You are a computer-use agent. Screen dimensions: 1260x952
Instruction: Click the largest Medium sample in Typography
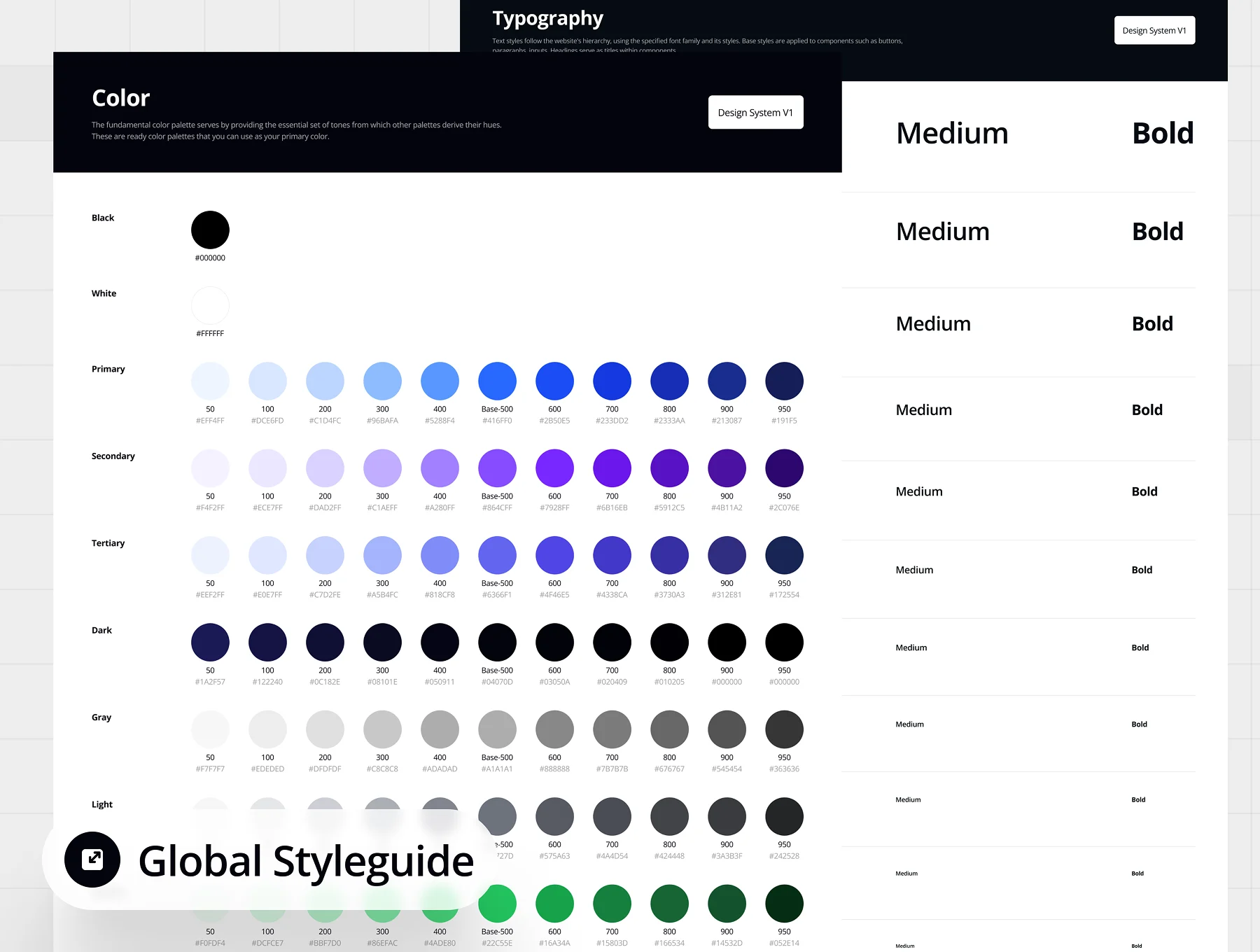[952, 133]
